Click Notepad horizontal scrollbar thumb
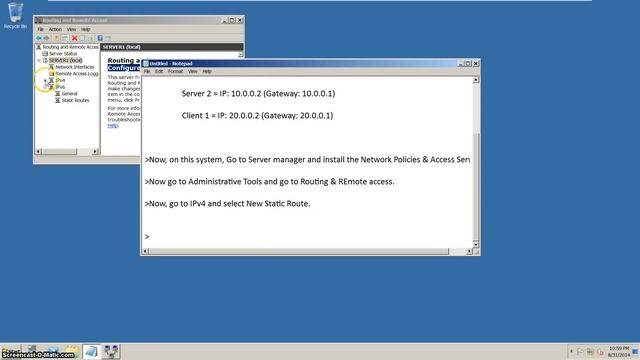Screen dimensions: 640x360 tap(298, 251)
